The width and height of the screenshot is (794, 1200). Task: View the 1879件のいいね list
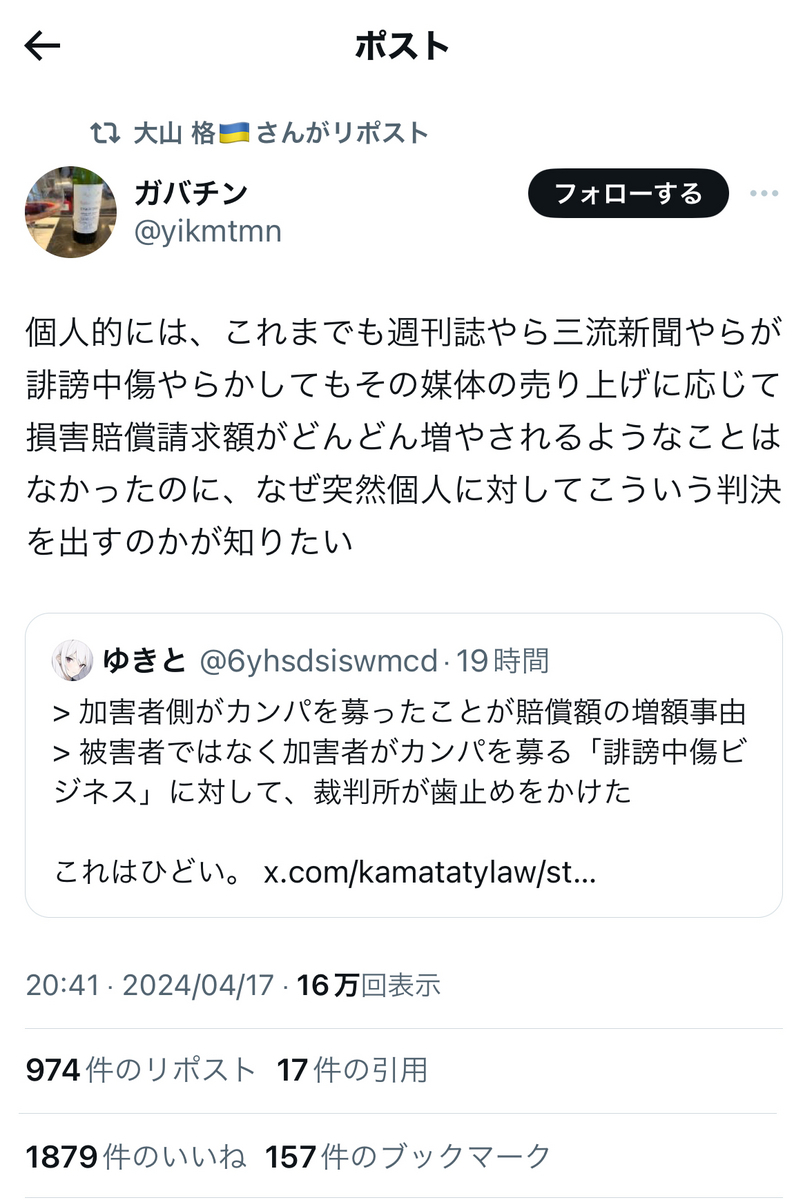click(135, 1157)
